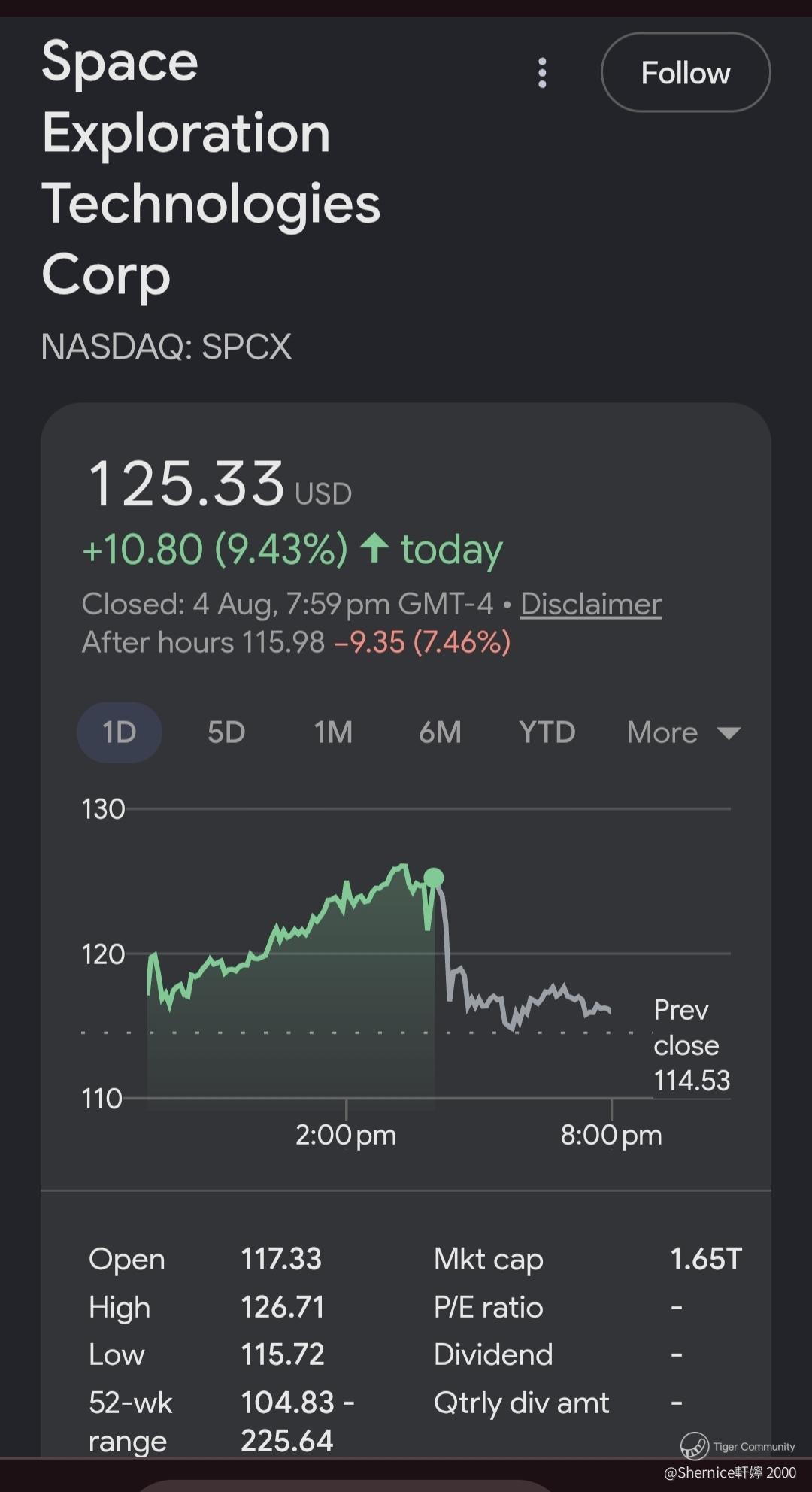Switch to the 1M chart range

(x=333, y=732)
